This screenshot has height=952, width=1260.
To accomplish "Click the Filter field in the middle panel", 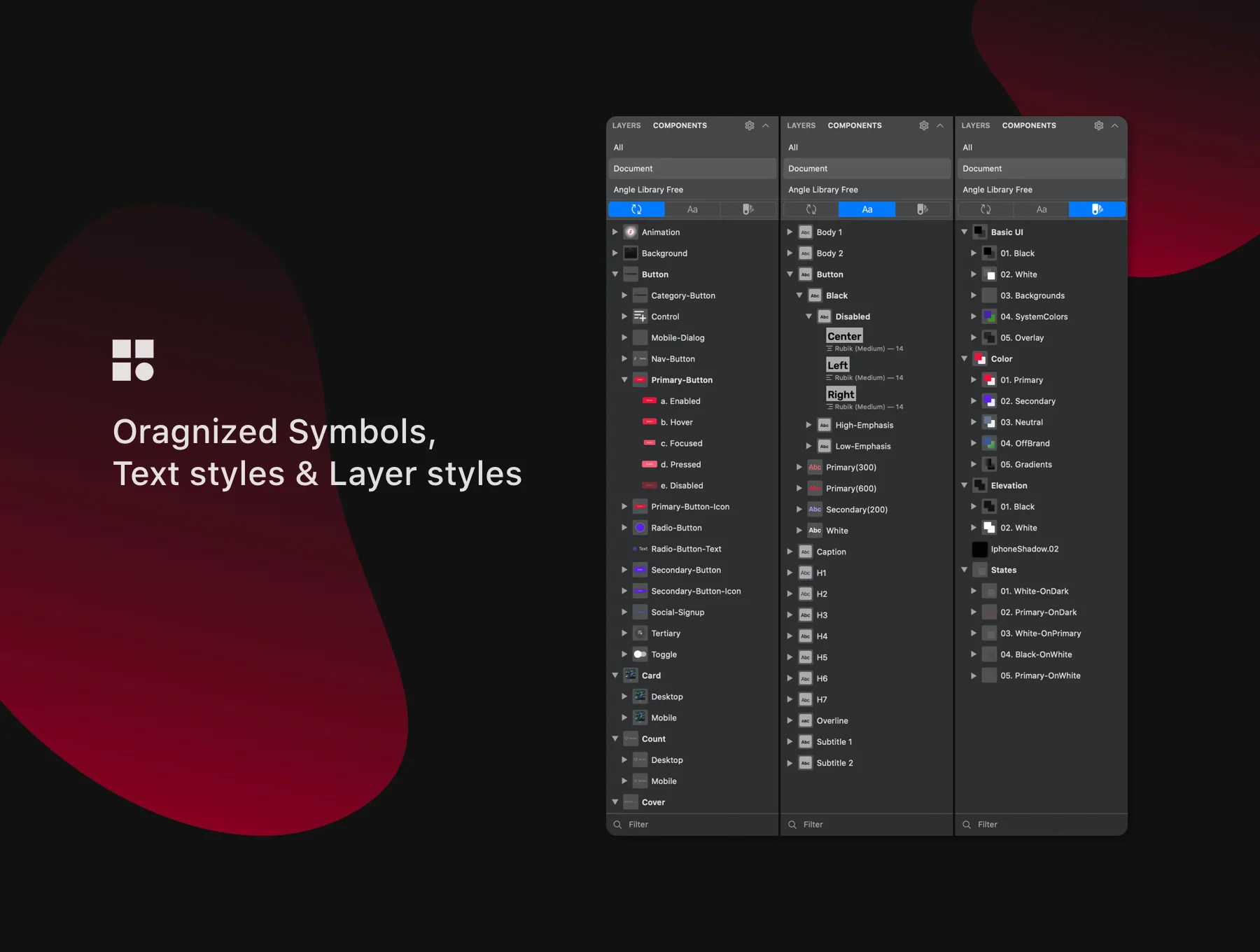I will click(x=867, y=824).
